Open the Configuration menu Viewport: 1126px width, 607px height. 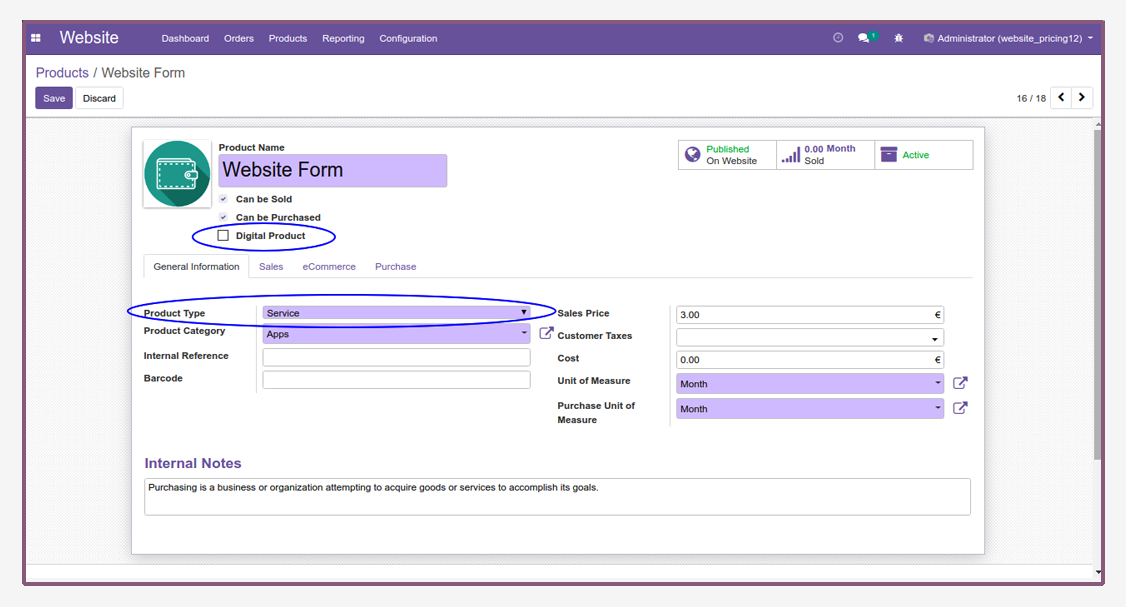pos(408,38)
